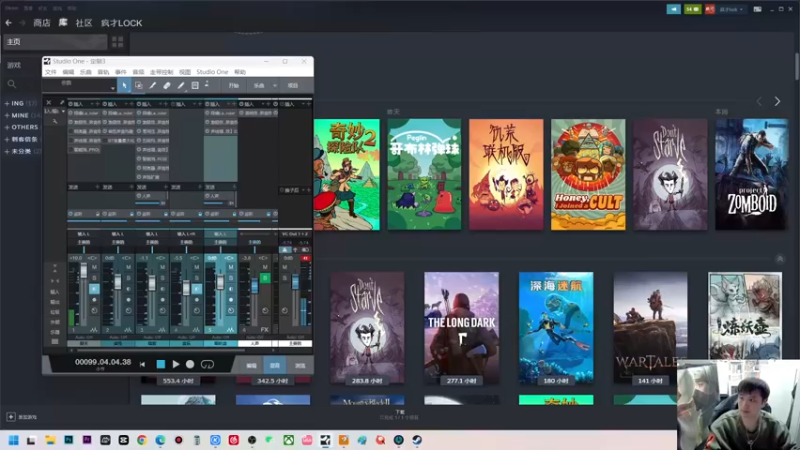Disable monitor on channel 4
The height and width of the screenshot is (450, 800).
pos(196,289)
